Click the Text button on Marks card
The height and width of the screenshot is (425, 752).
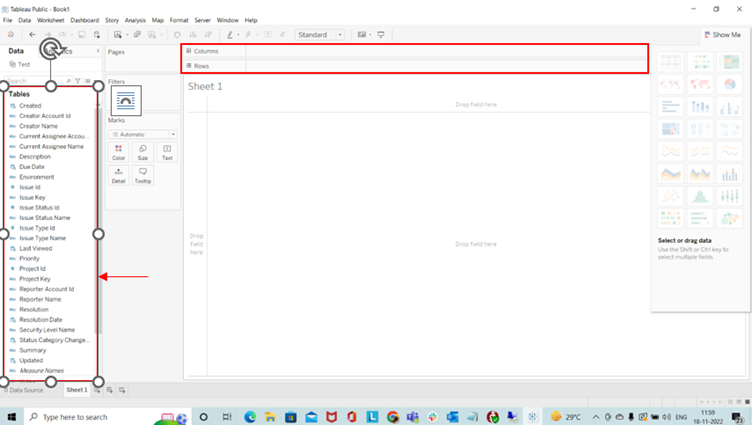(167, 152)
